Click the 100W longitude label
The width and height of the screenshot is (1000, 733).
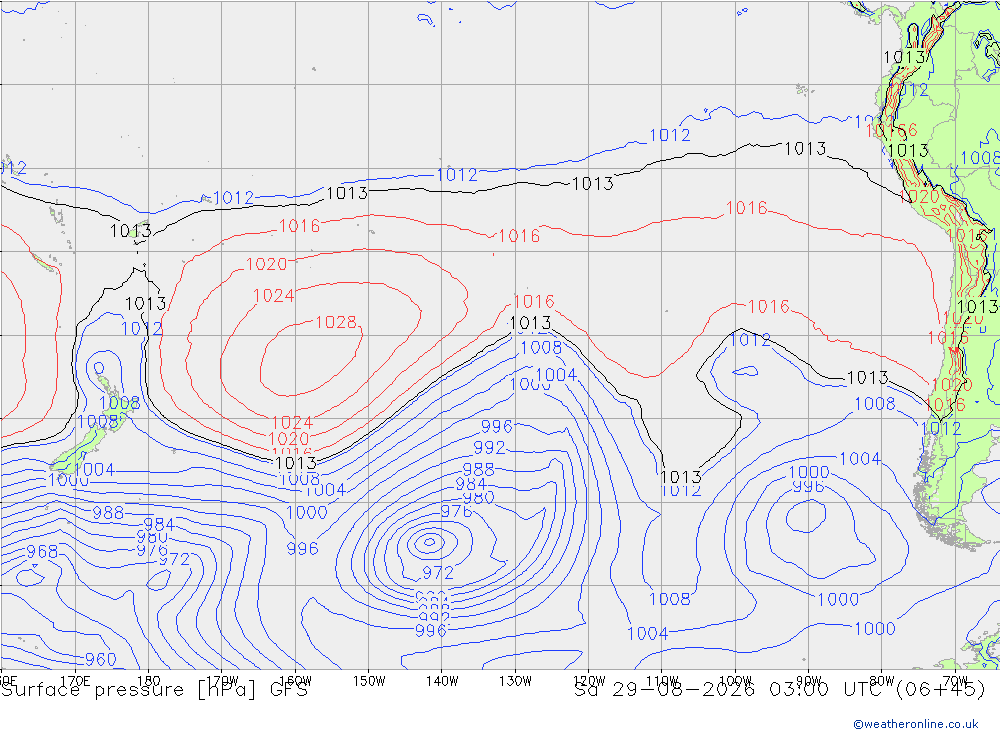coord(735,681)
